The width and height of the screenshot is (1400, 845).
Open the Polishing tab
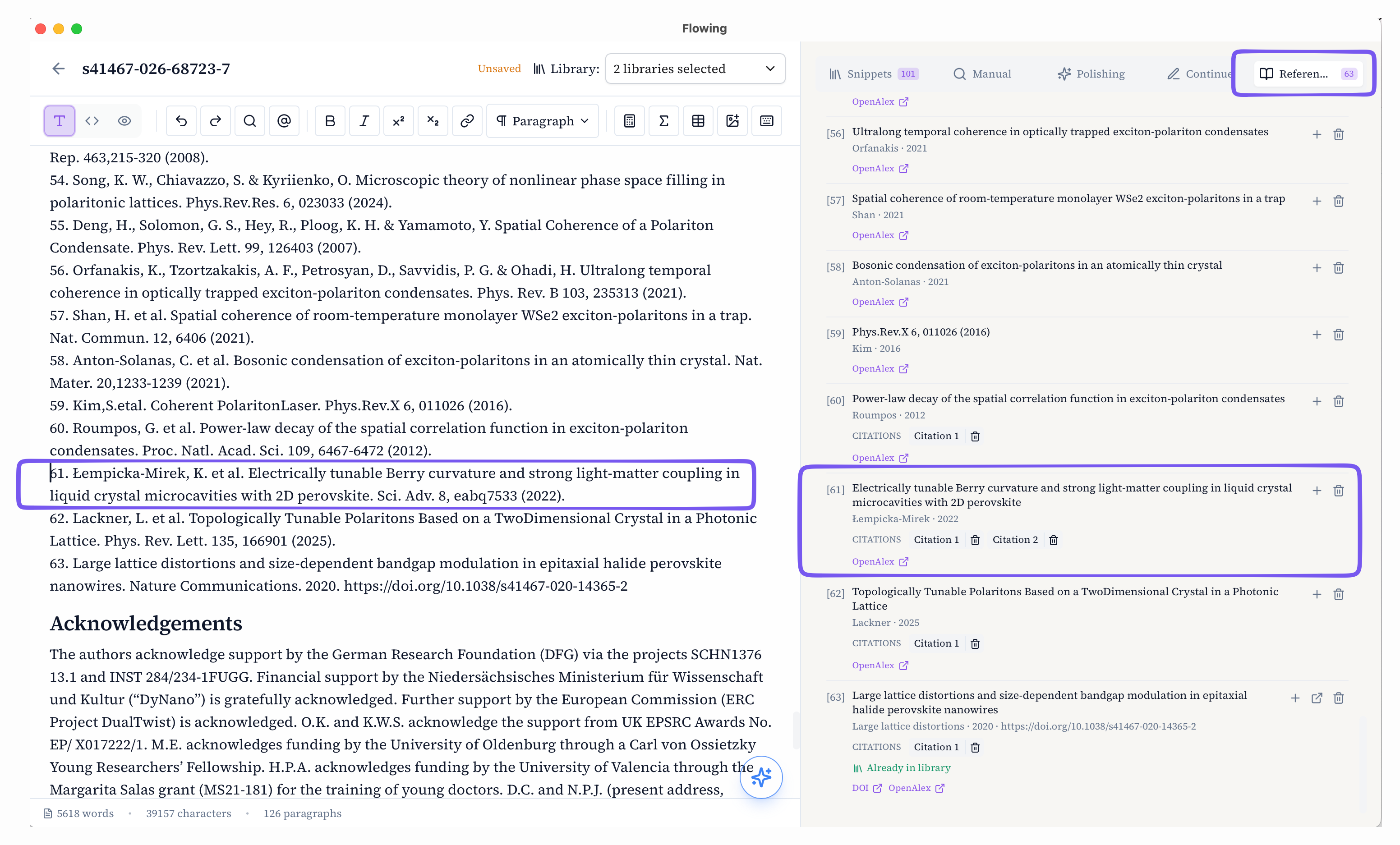pyautogui.click(x=1091, y=74)
